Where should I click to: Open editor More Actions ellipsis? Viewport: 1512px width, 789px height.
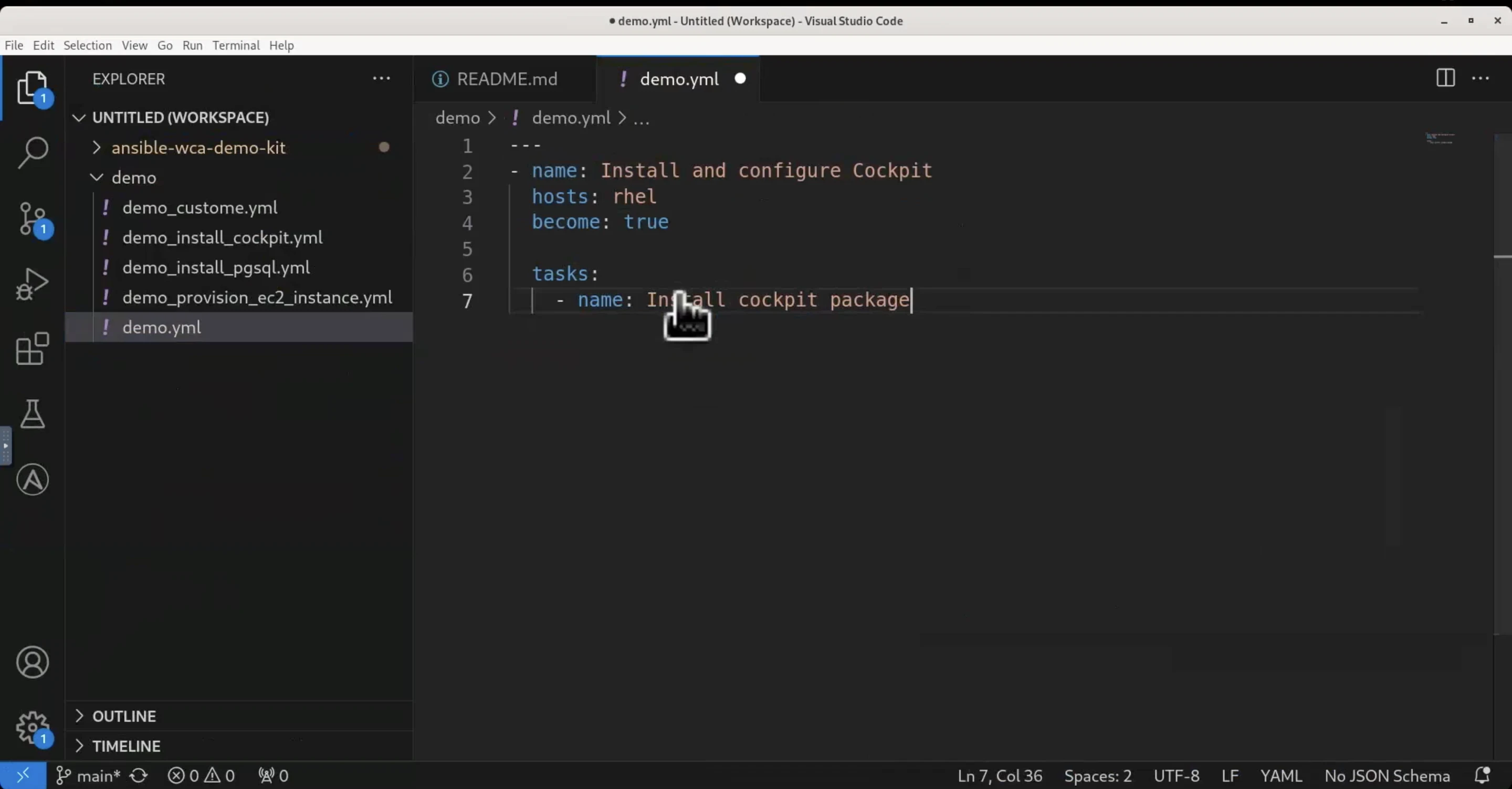pos(1480,78)
